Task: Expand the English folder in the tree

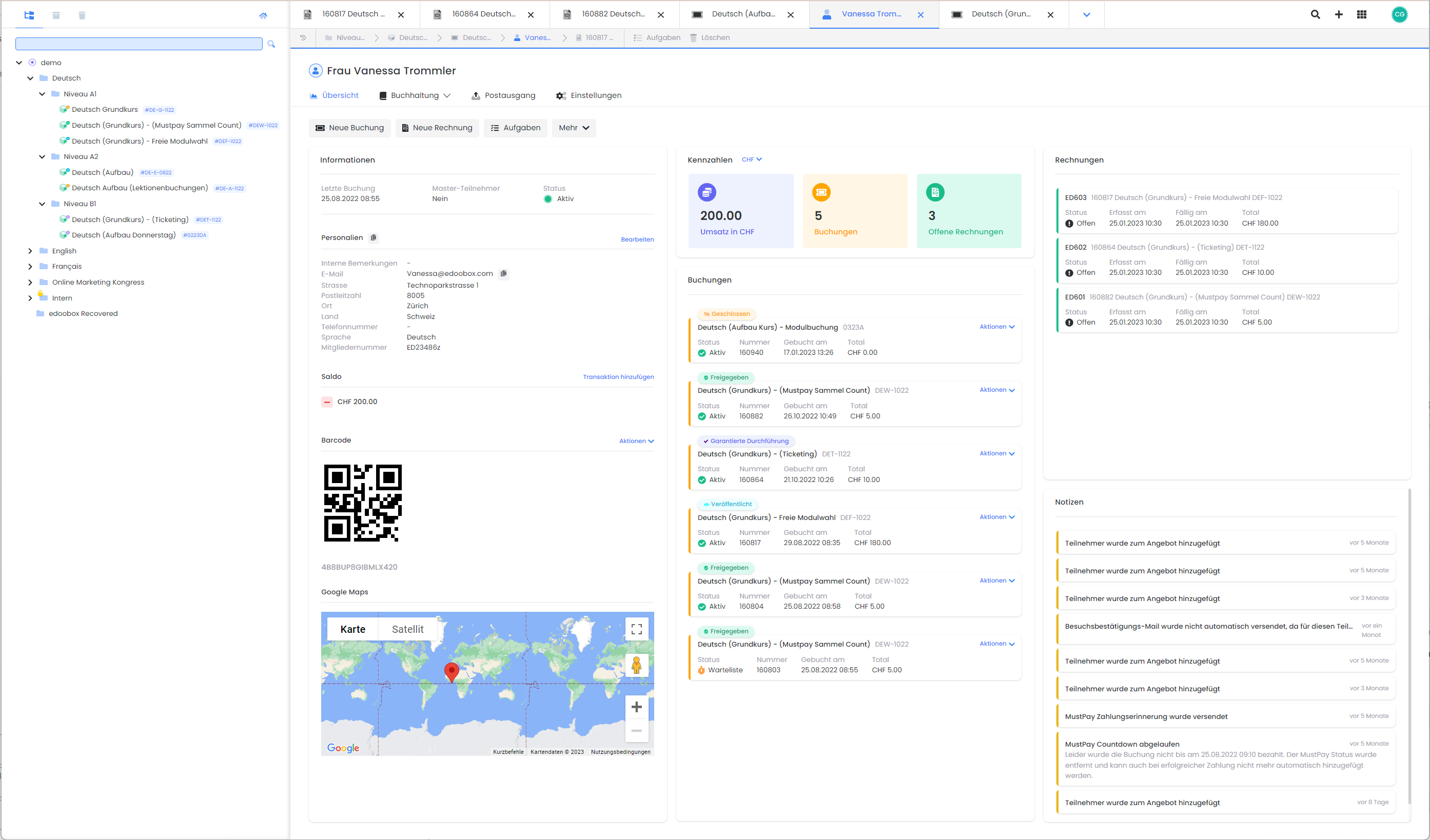Action: click(30, 250)
